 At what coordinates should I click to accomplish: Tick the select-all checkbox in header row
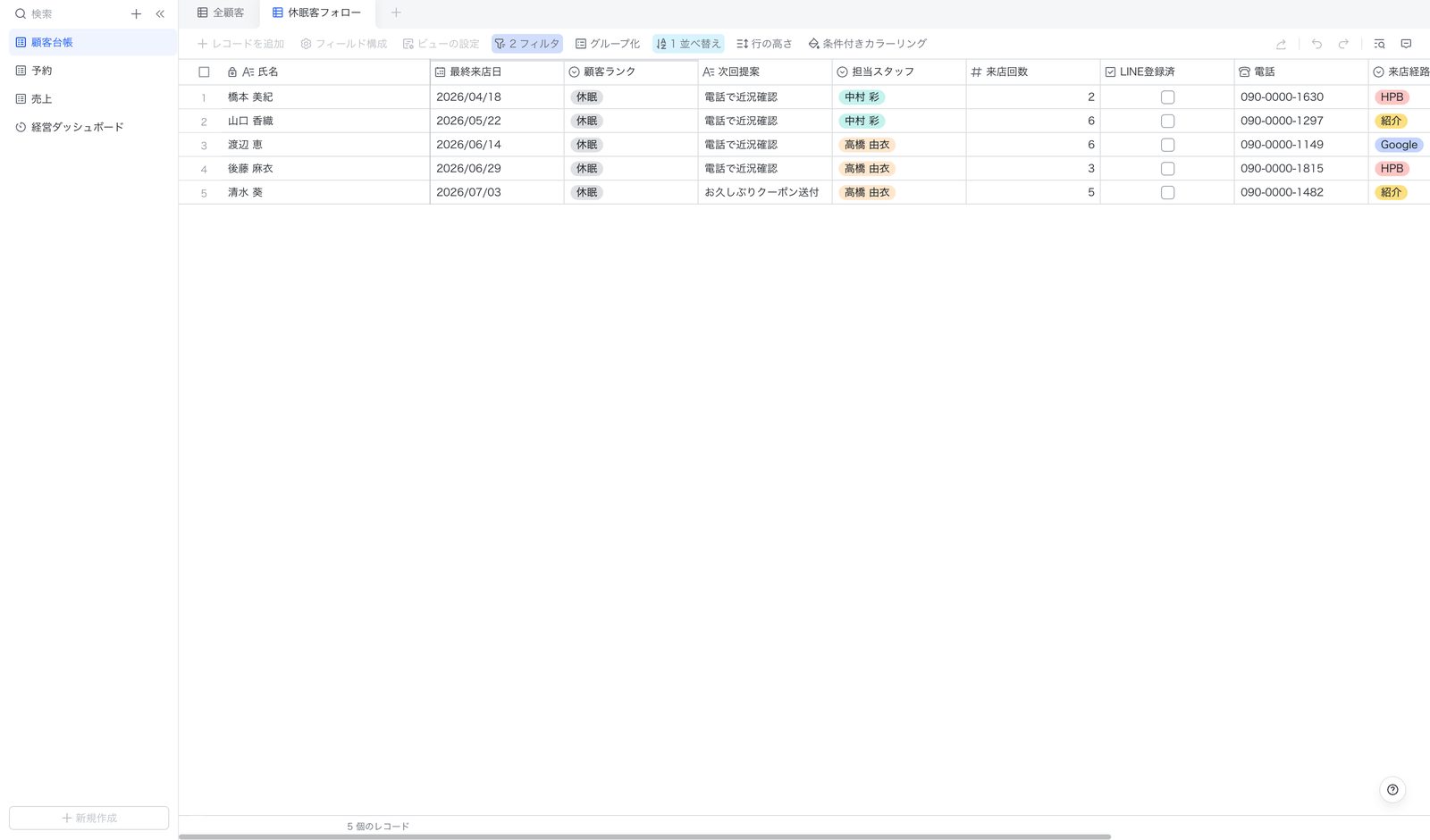pos(204,72)
